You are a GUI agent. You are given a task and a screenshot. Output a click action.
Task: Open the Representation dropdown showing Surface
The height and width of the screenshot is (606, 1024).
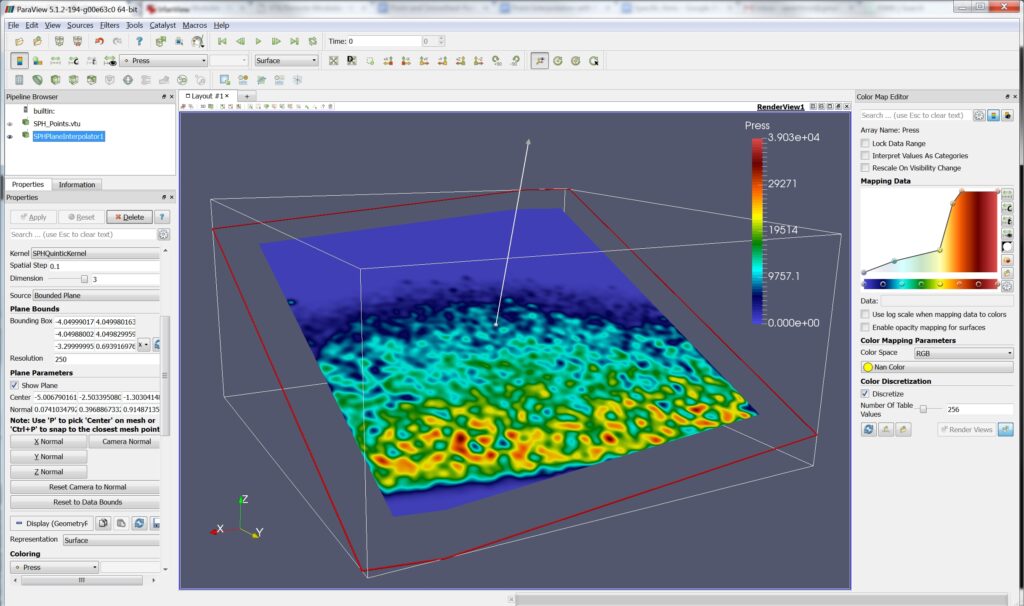tap(111, 539)
